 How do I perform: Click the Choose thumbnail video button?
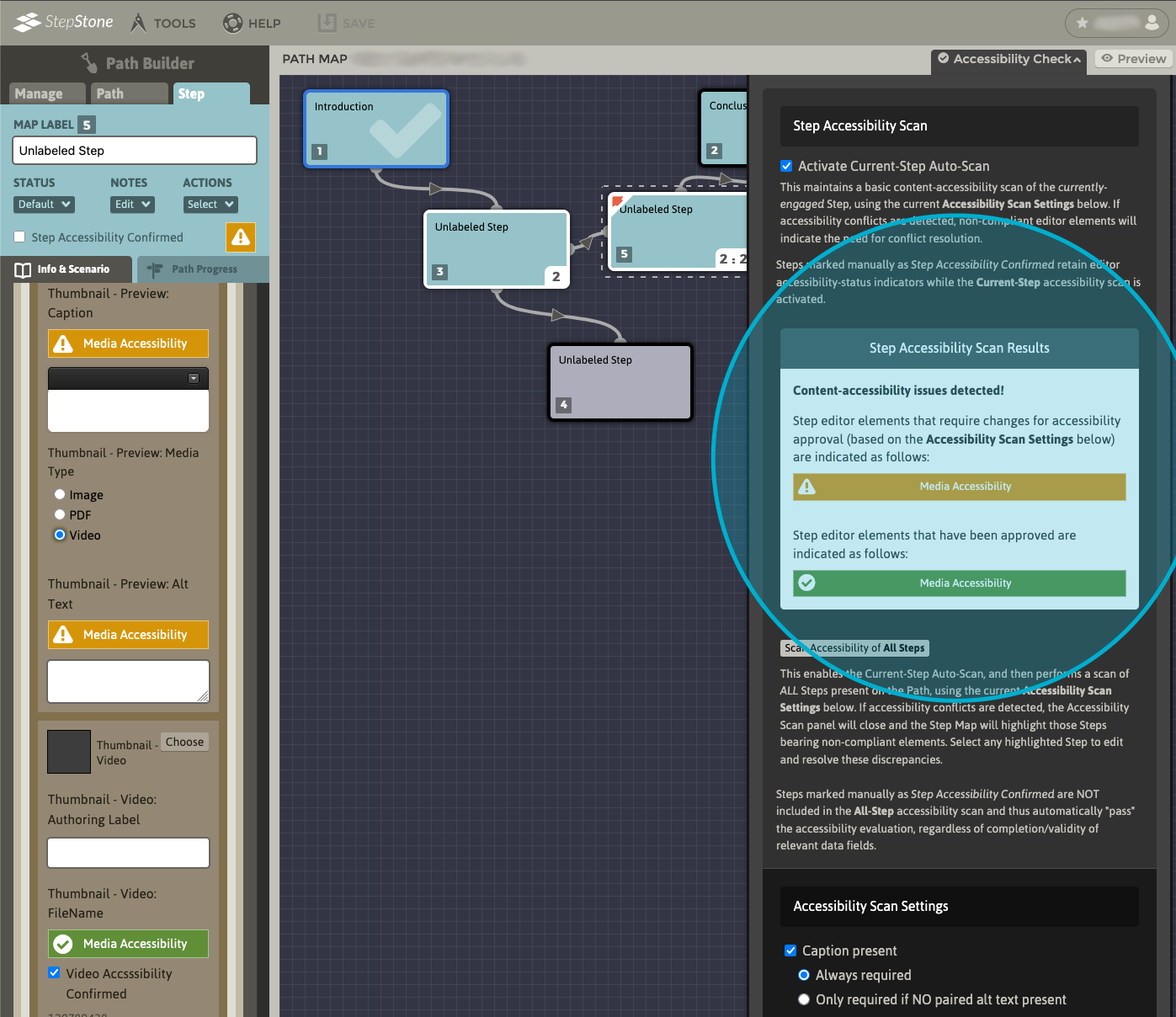pyautogui.click(x=184, y=742)
